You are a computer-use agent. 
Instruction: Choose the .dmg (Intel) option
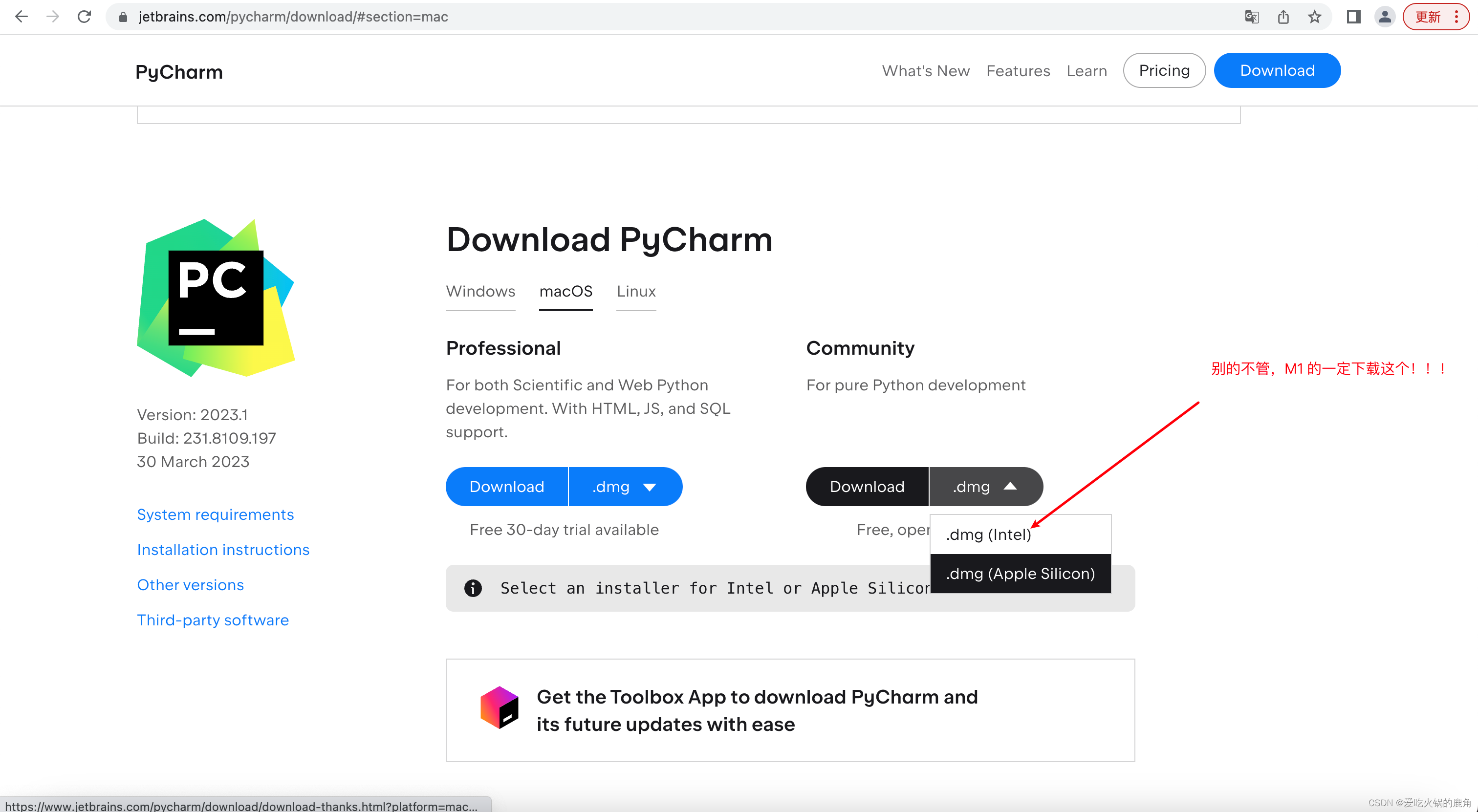click(x=1020, y=534)
